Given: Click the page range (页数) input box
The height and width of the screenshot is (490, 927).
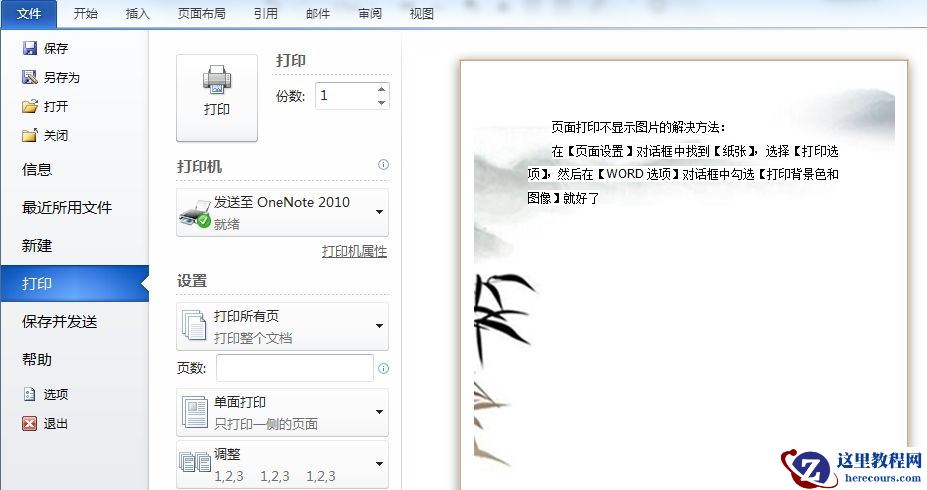Looking at the screenshot, I should pyautogui.click(x=295, y=368).
